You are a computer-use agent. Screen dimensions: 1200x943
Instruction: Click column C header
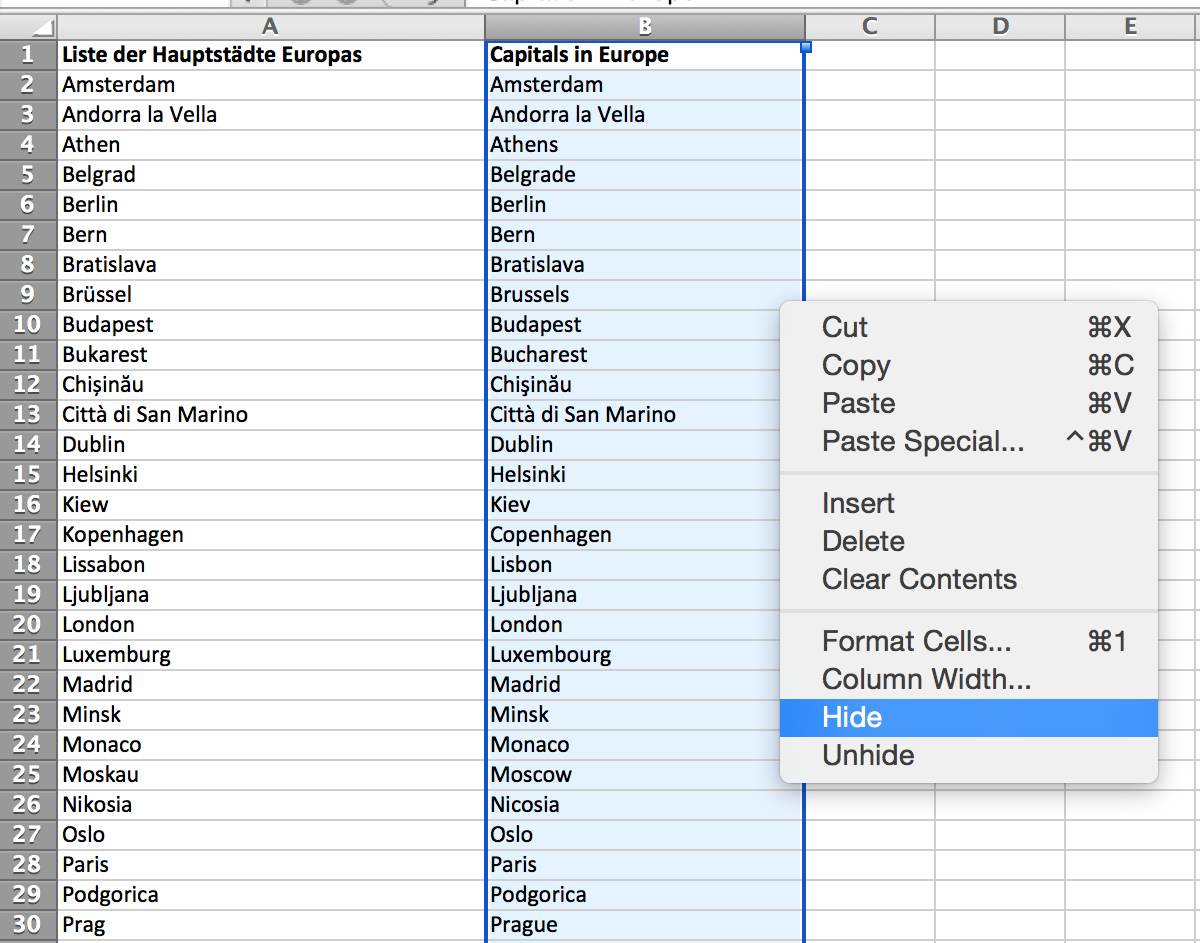pos(869,27)
